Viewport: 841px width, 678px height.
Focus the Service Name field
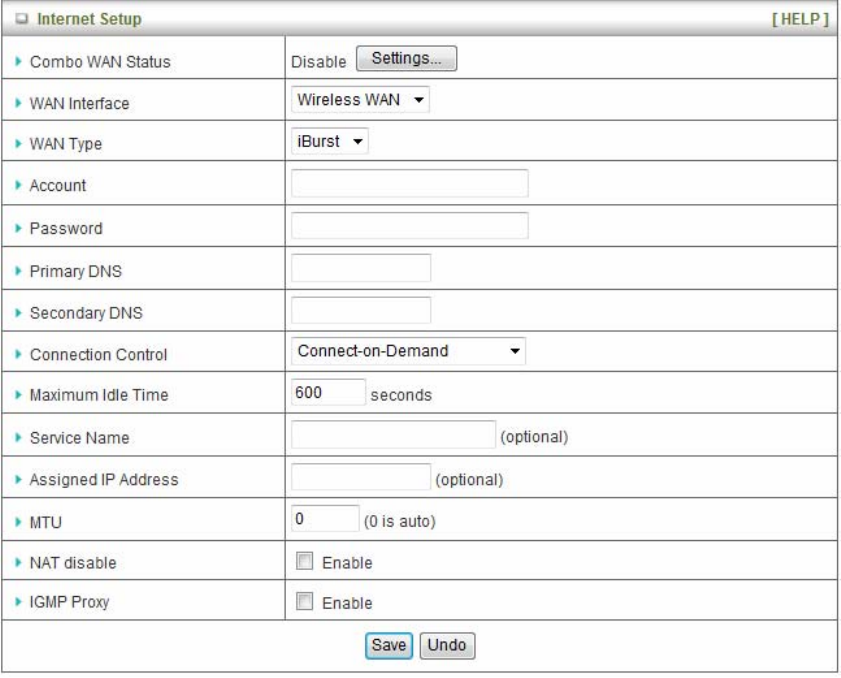coord(393,434)
